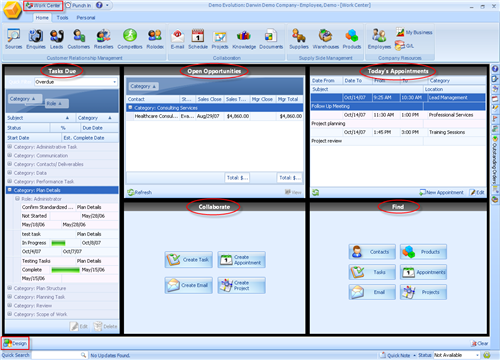Open the Warehouses icon
Image resolution: width=500 pixels, height=360 pixels.
click(x=326, y=39)
